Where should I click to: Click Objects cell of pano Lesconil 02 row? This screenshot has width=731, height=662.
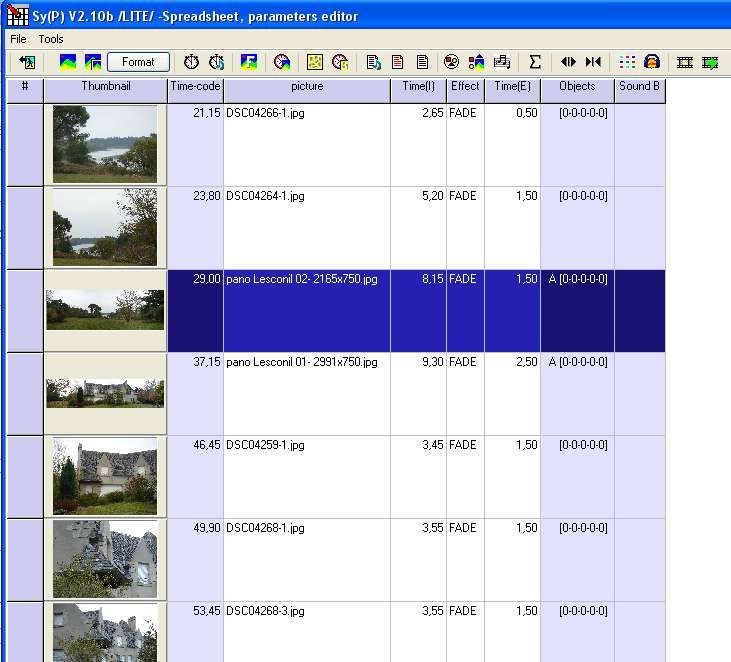coord(577,311)
